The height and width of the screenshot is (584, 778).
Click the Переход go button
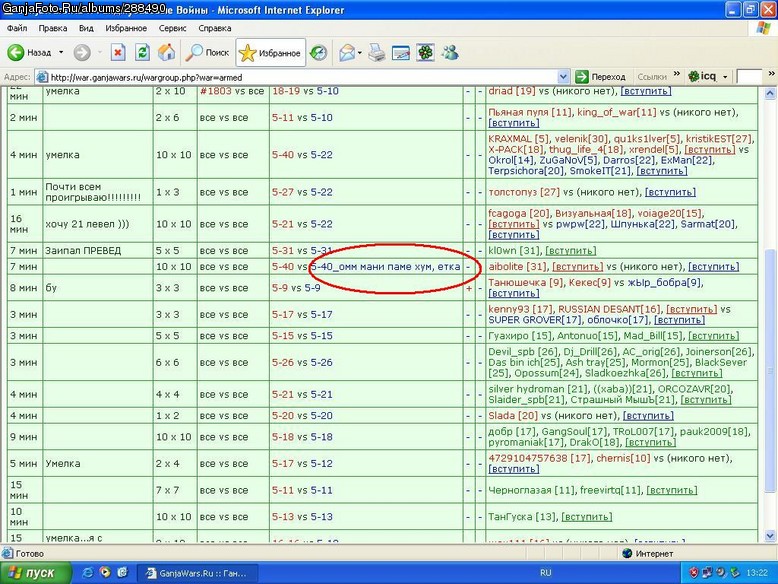[x=600, y=77]
